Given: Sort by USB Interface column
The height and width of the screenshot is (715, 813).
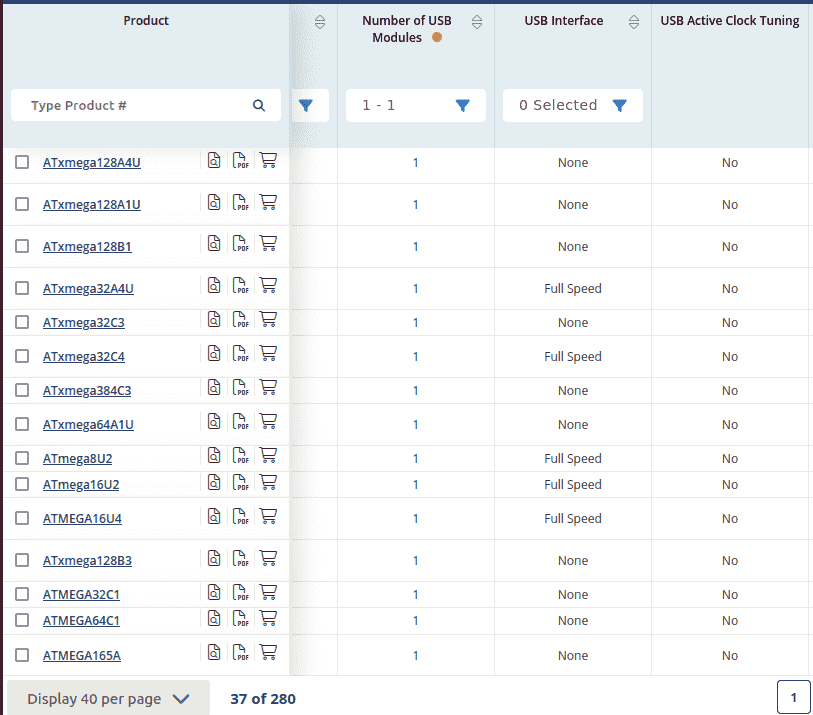Looking at the screenshot, I should pos(634,22).
